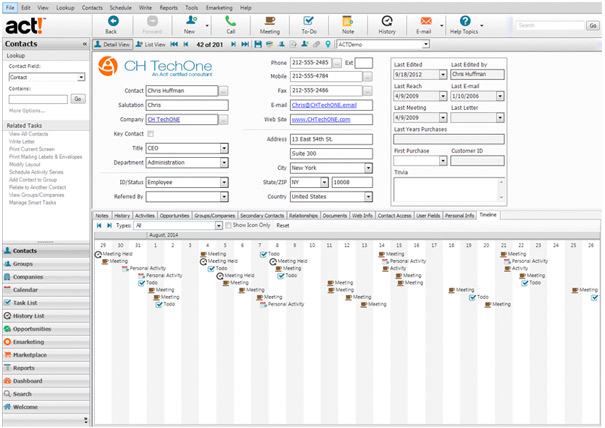The width and height of the screenshot is (605, 428).
Task: Open the Reports menu
Action: click(169, 7)
